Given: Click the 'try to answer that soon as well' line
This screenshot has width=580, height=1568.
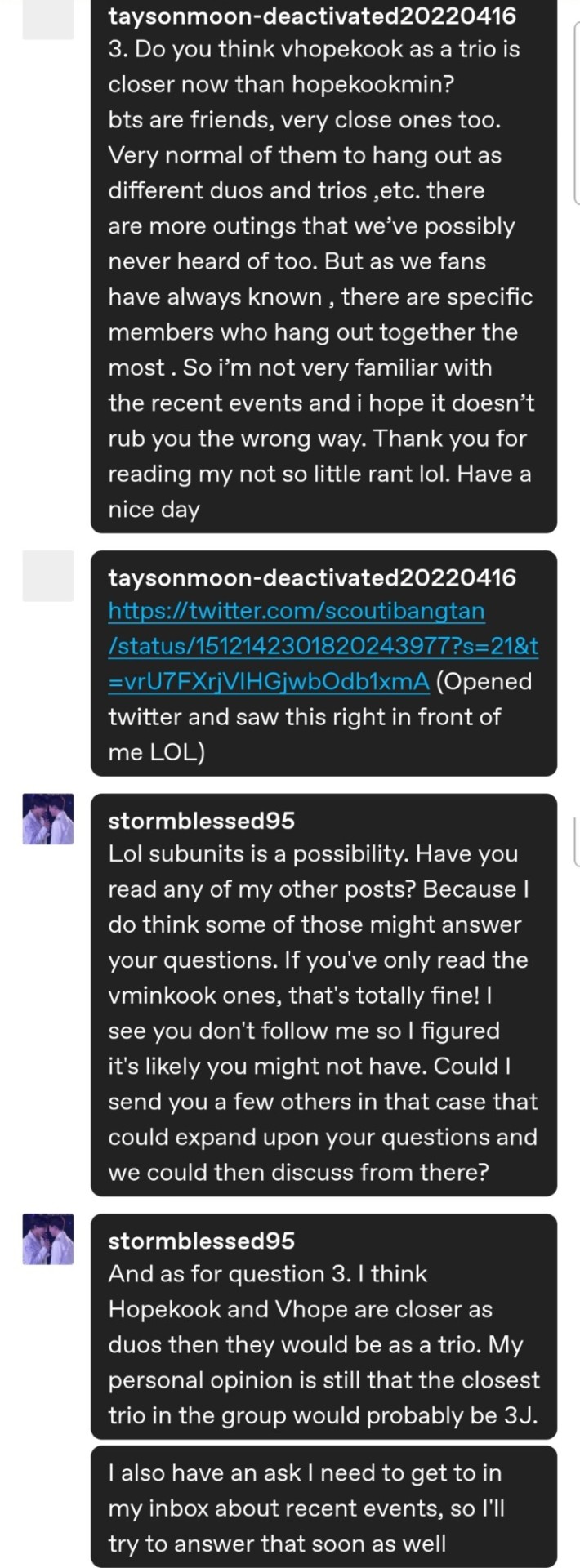Looking at the screenshot, I should coord(277,1543).
